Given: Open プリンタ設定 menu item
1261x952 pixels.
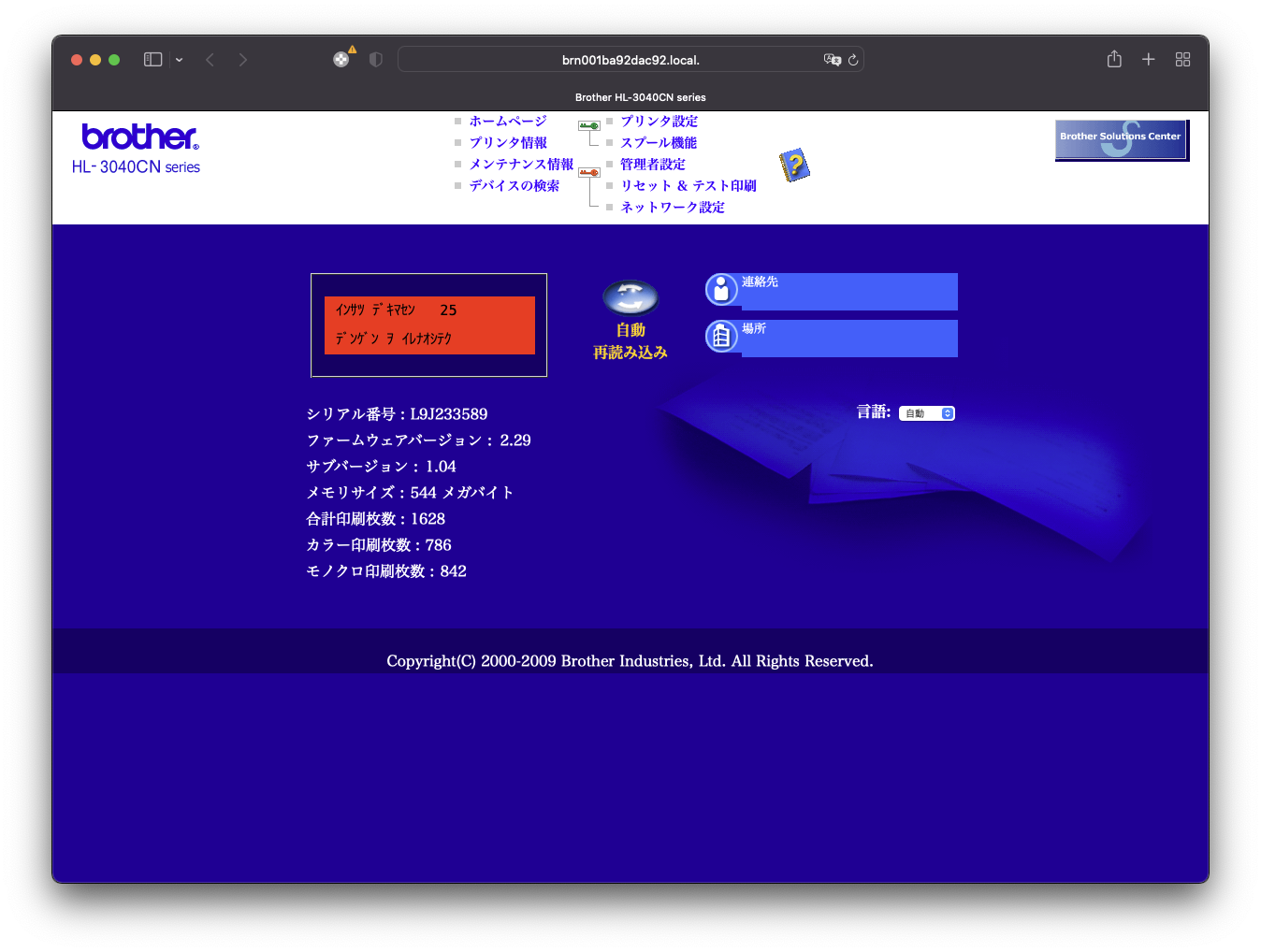Looking at the screenshot, I should [x=659, y=122].
